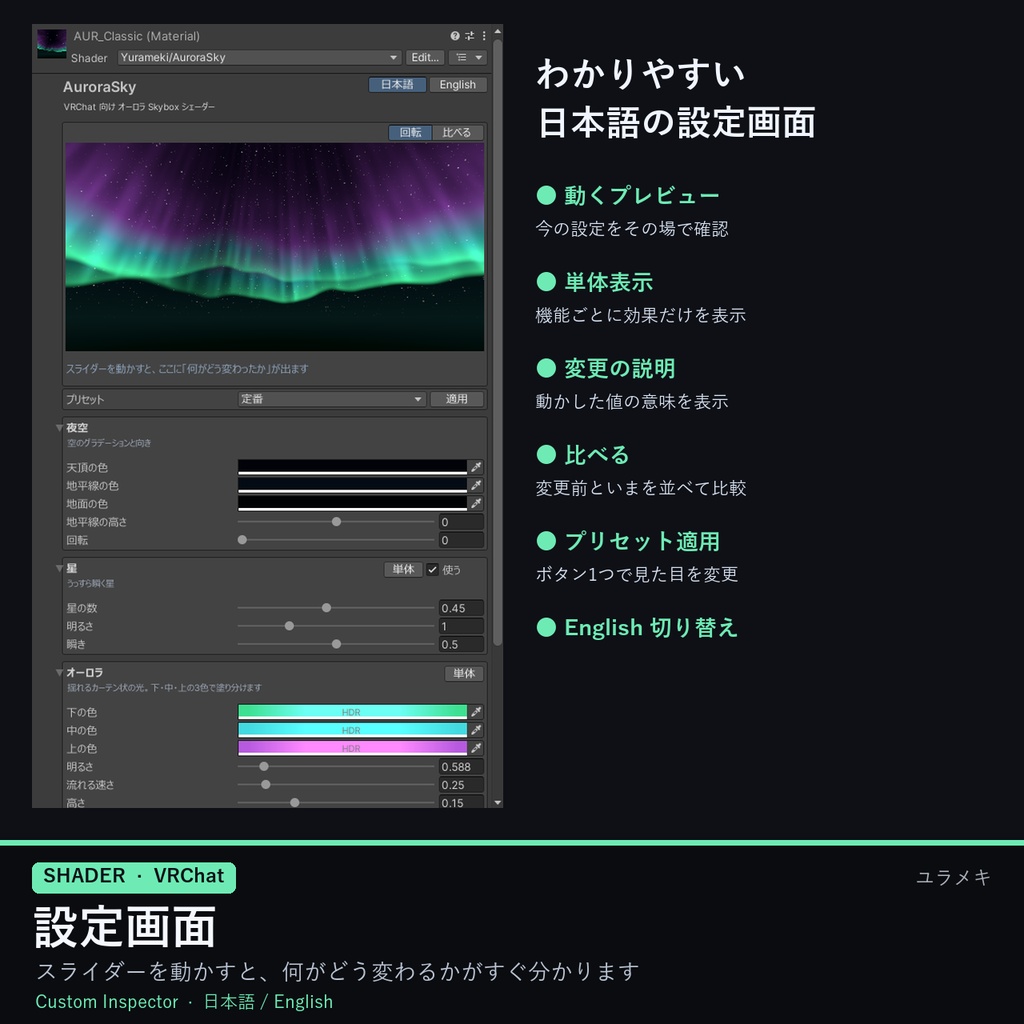Collapse the 星 section

59,568
